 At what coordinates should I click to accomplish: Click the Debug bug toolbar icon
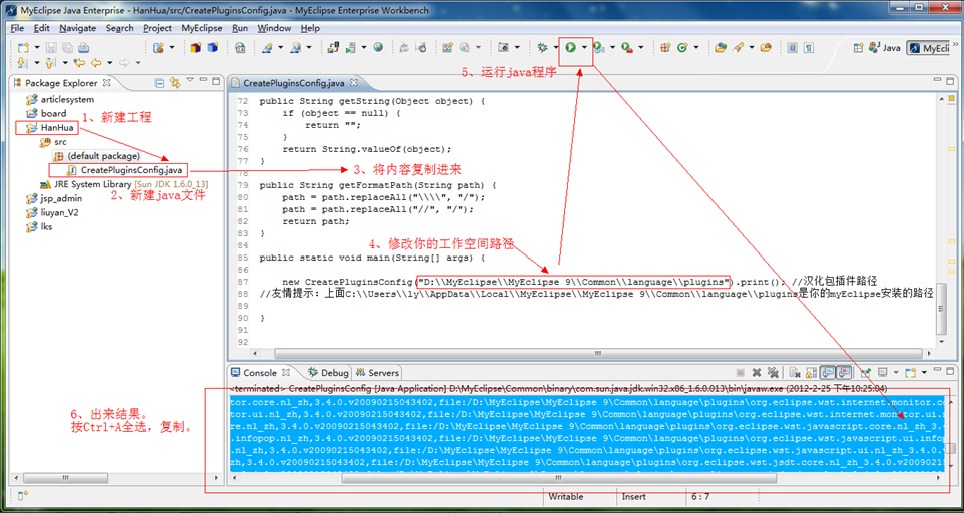542,47
